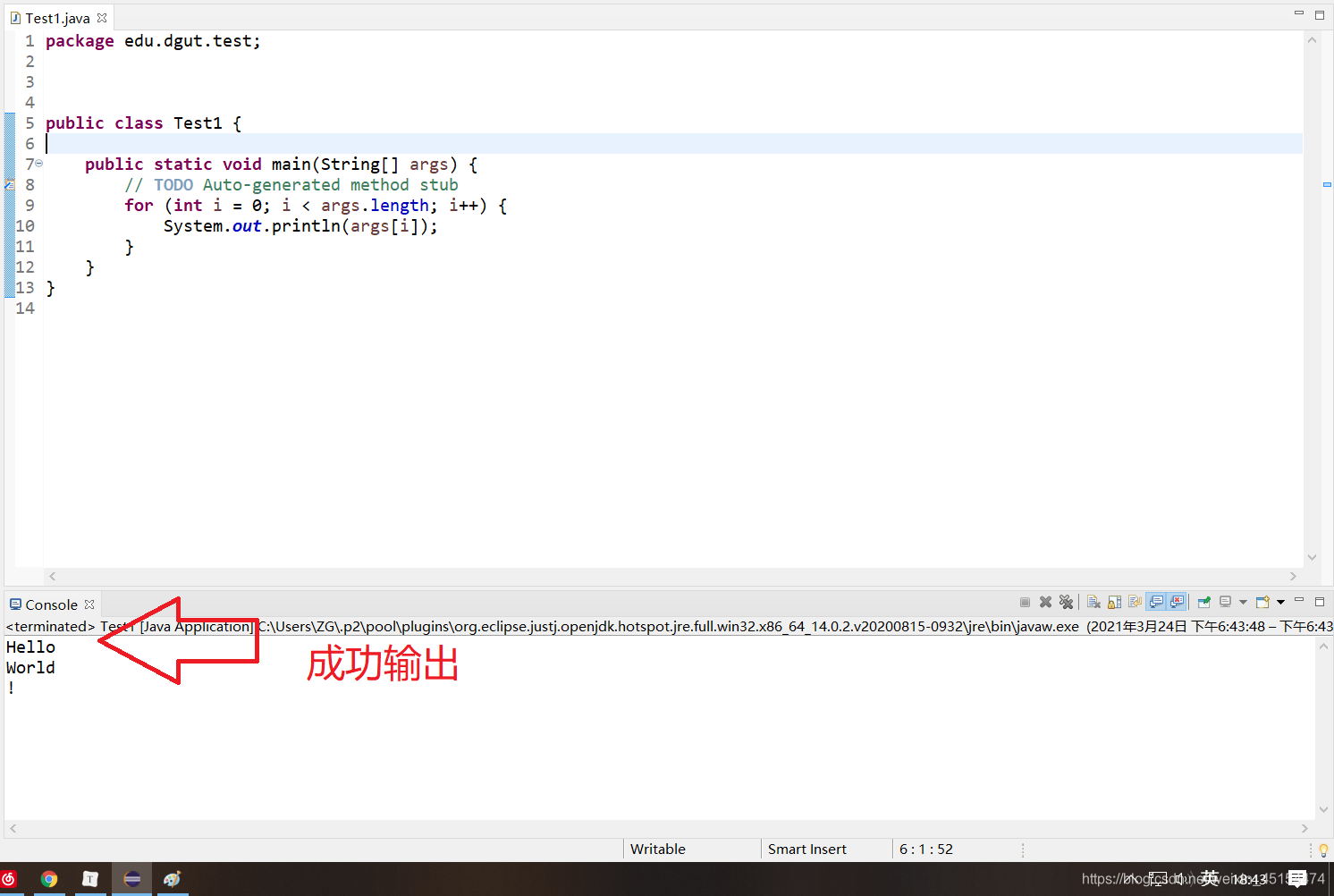The height and width of the screenshot is (896, 1334).
Task: Toggle Word Wrap in Console
Action: coord(1135,603)
